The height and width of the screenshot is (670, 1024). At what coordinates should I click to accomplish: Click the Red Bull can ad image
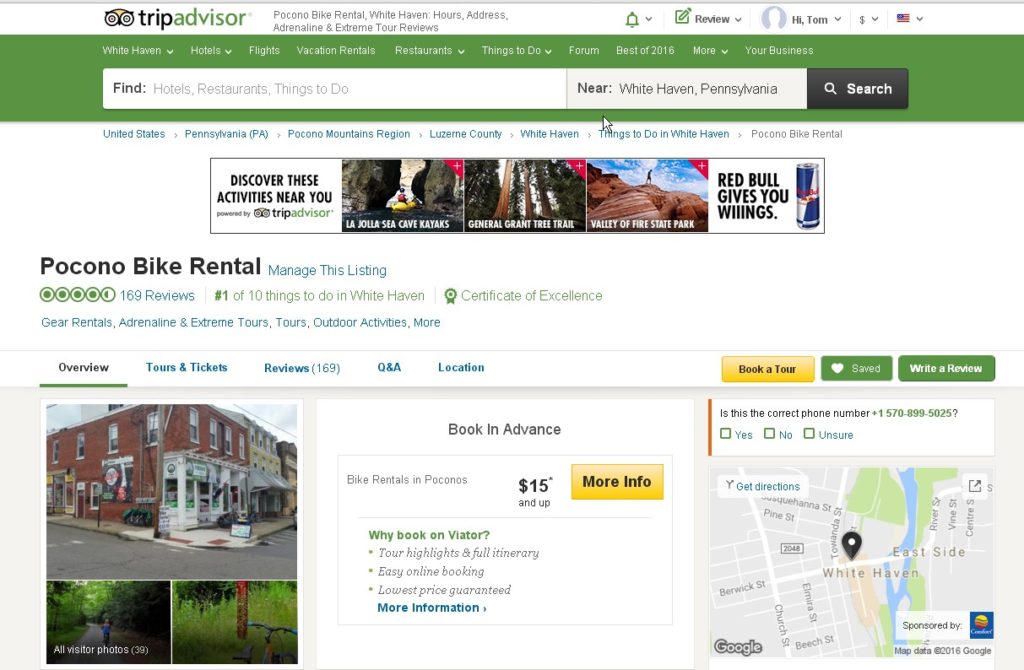[x=807, y=196]
